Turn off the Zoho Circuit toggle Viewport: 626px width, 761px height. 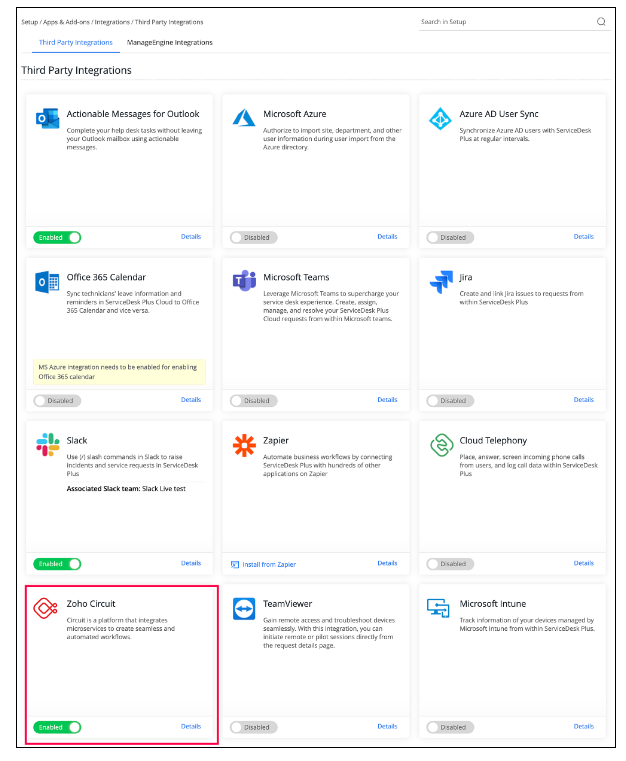coord(57,727)
